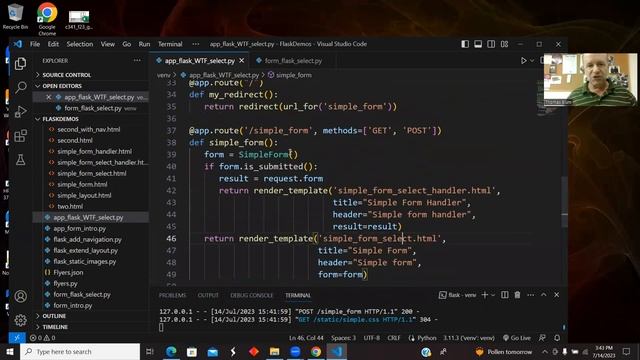Click editor vertical scrollbar
This screenshot has width=640, height=360.
click(x=564, y=202)
